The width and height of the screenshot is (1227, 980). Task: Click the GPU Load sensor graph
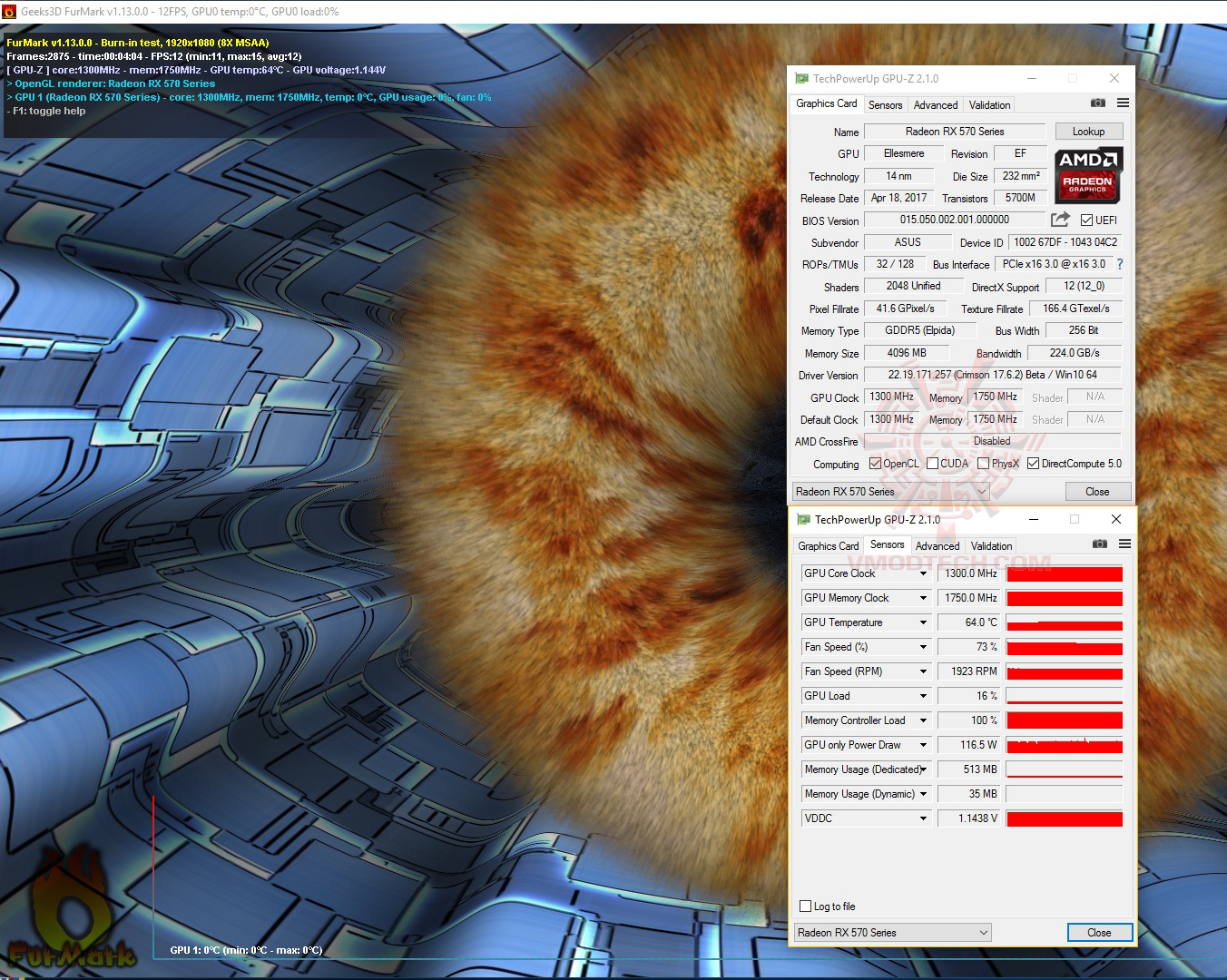click(1065, 696)
